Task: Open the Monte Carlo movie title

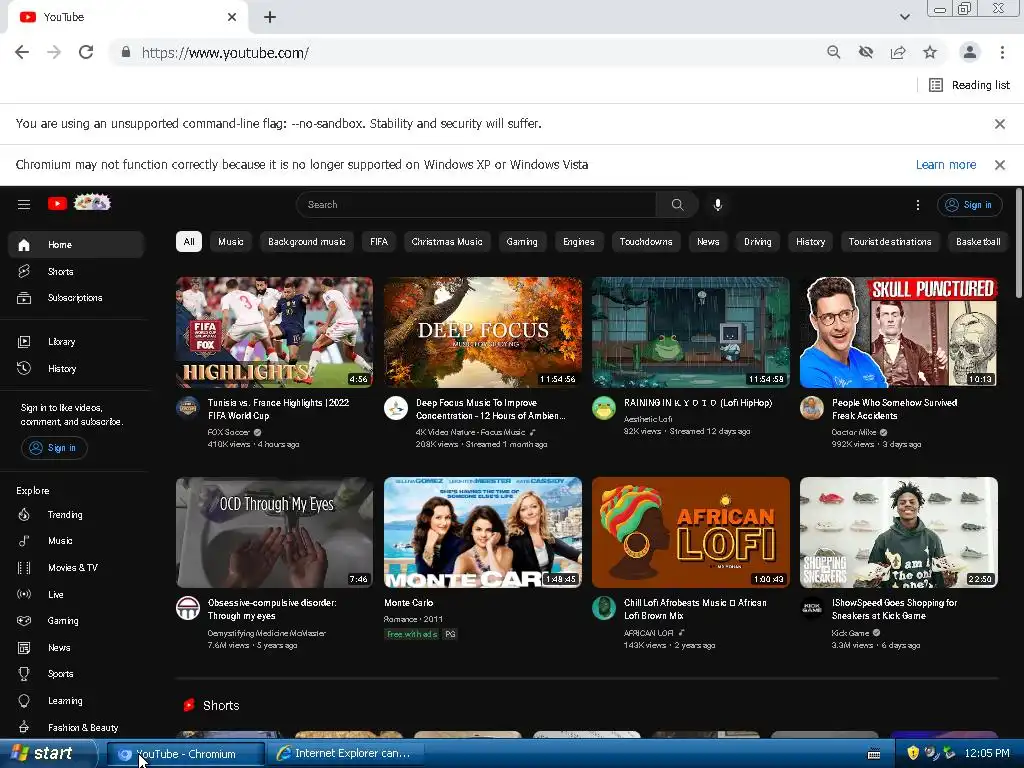Action: pos(409,603)
